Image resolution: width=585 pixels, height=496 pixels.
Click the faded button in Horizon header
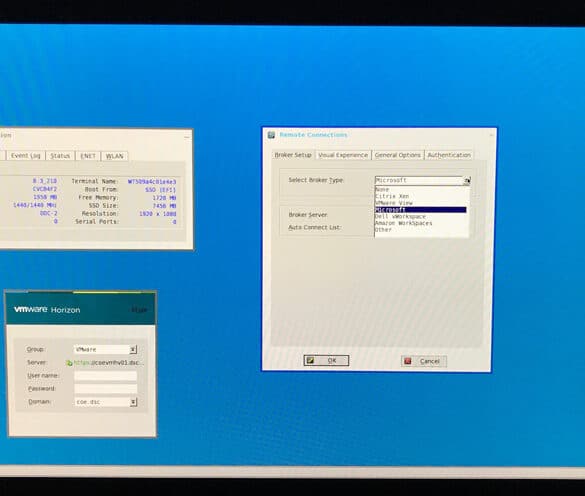click(x=139, y=310)
